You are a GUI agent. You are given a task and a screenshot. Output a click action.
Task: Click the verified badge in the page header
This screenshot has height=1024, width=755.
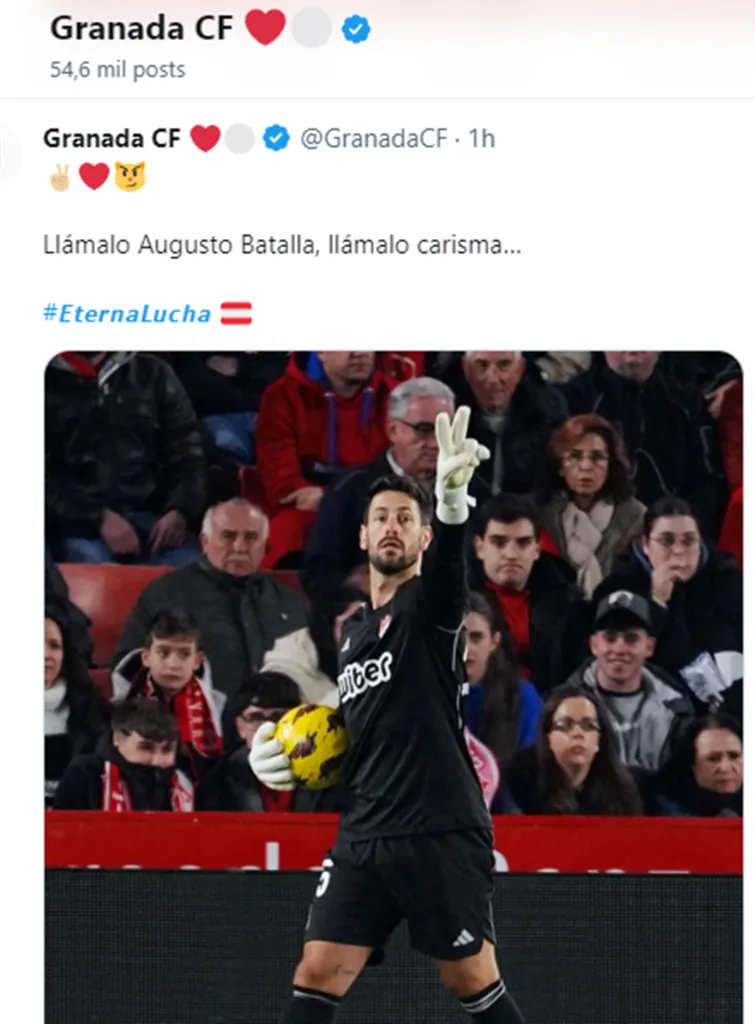click(x=356, y=29)
